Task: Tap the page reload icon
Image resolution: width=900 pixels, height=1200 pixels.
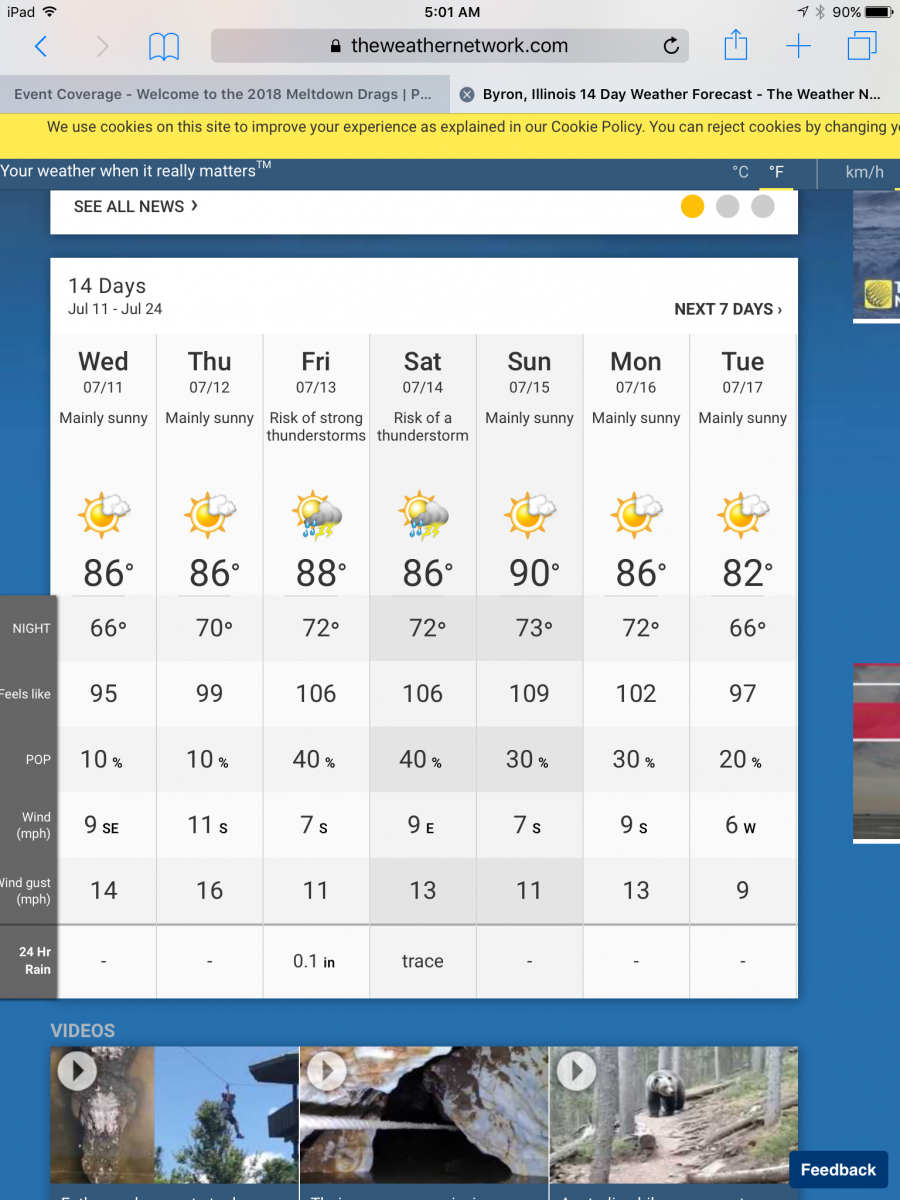Action: pos(671,46)
